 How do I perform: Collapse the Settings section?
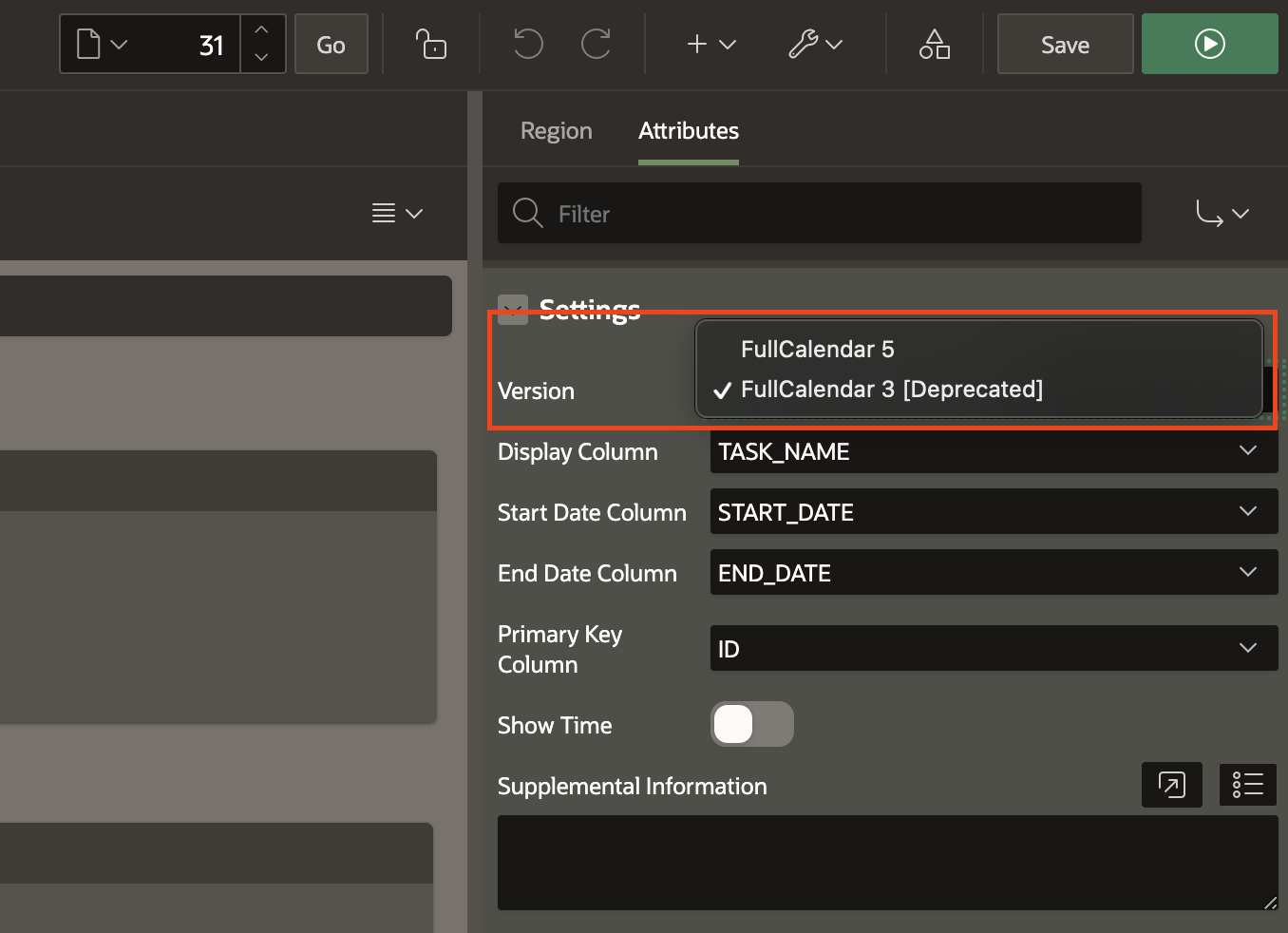[513, 309]
